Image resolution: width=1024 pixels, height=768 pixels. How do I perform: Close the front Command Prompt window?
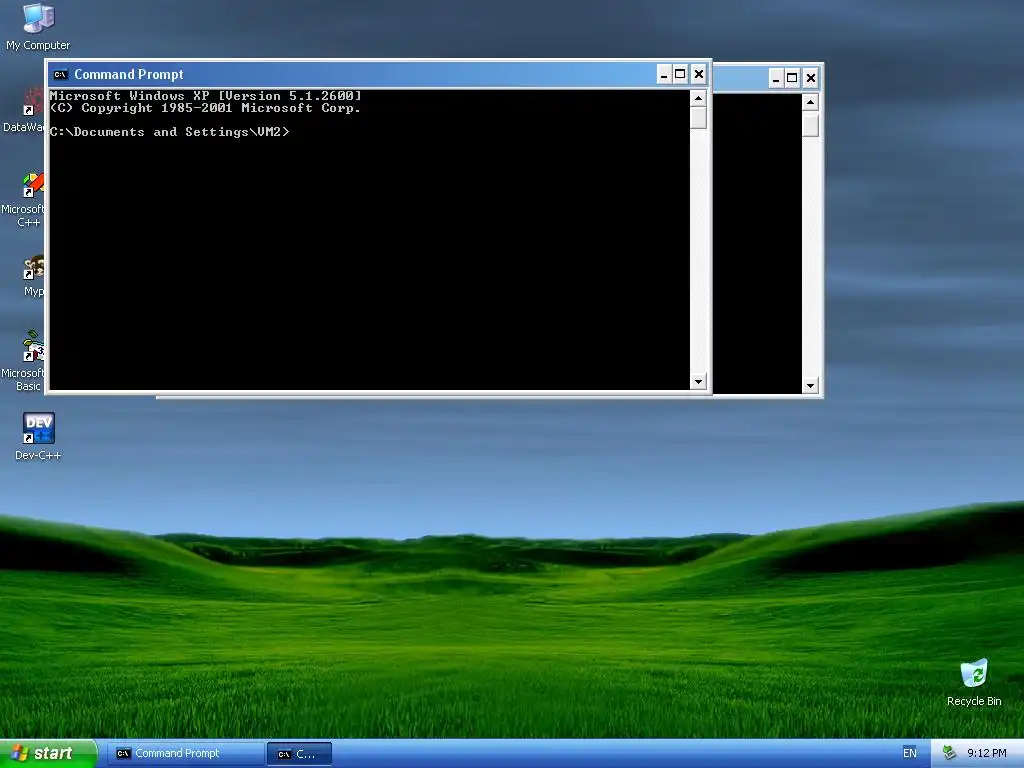[699, 74]
